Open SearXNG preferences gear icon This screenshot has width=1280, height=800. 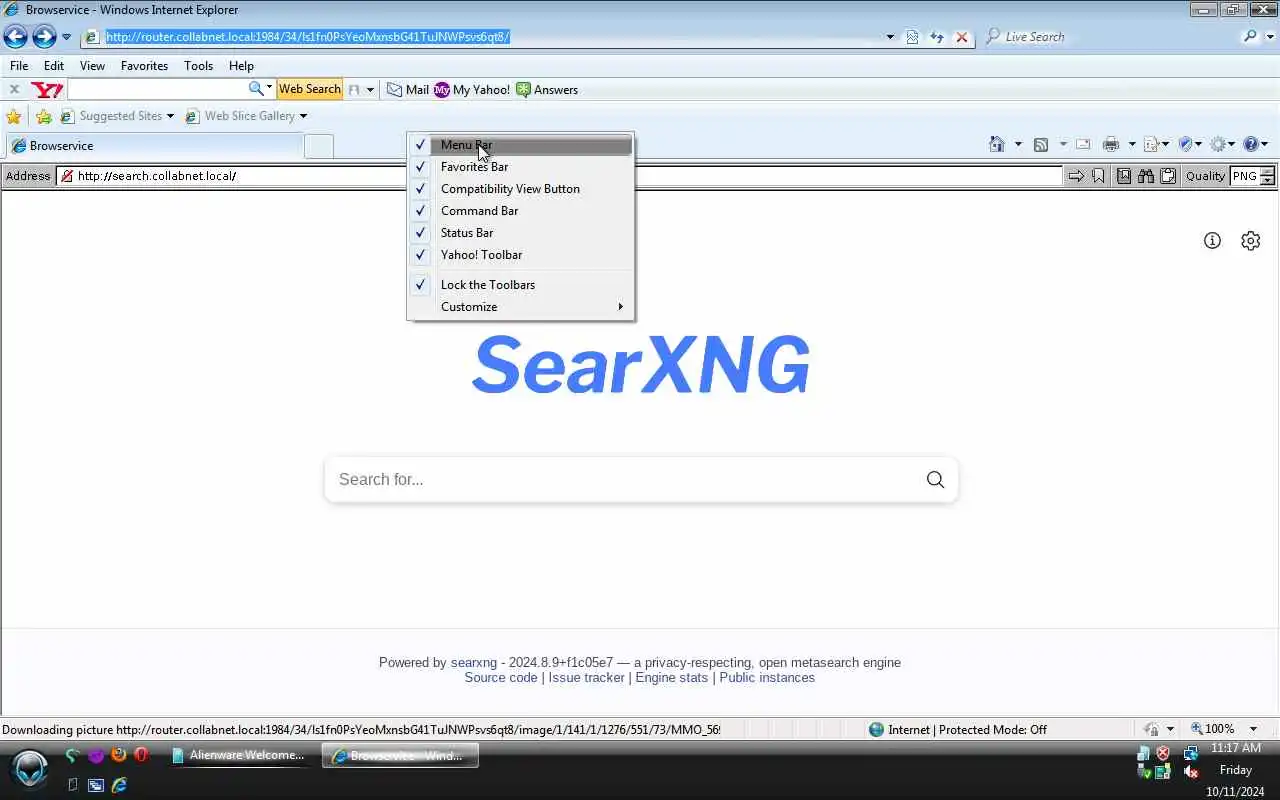tap(1250, 241)
